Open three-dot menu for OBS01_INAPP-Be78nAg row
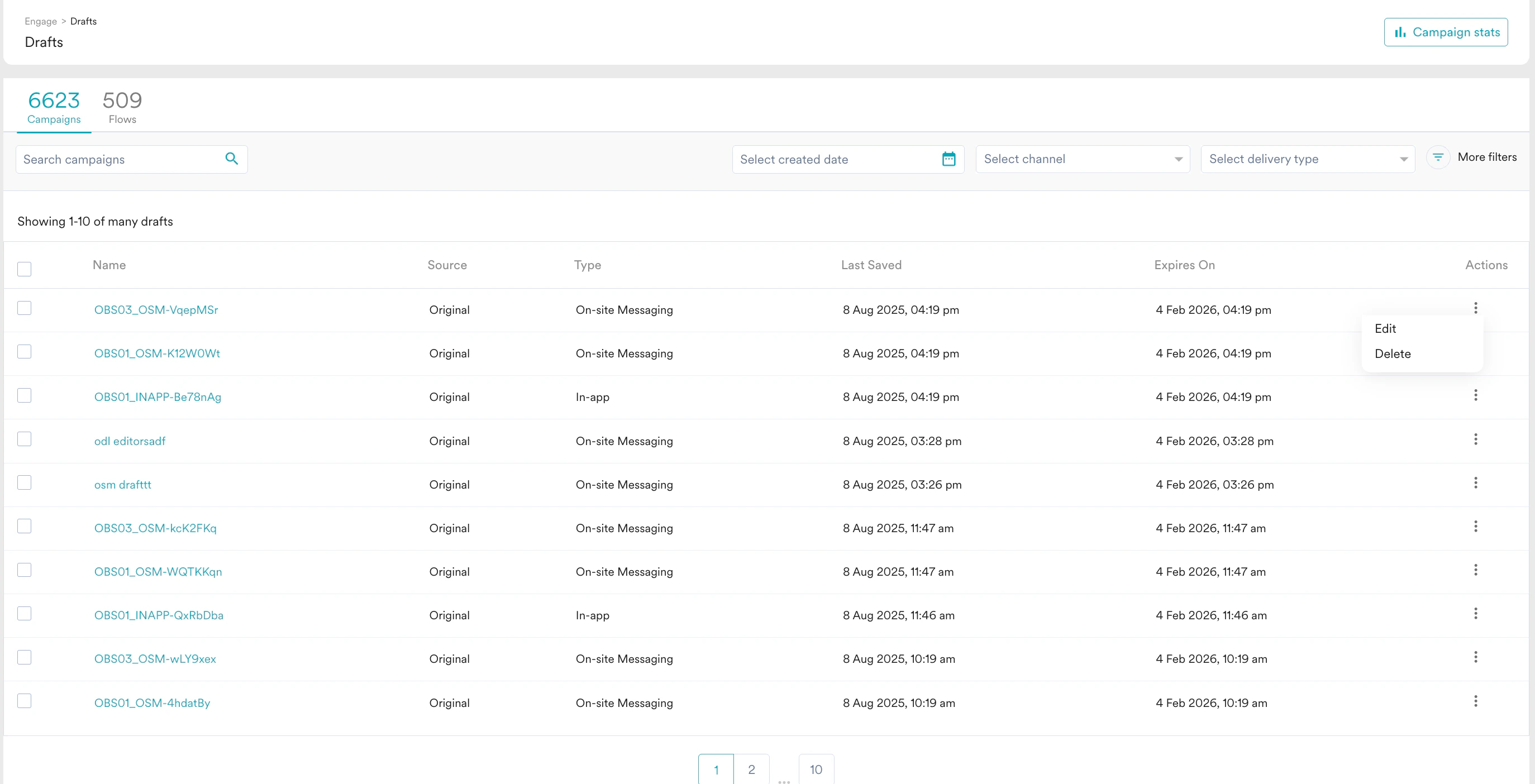The width and height of the screenshot is (1535, 784). 1475,395
